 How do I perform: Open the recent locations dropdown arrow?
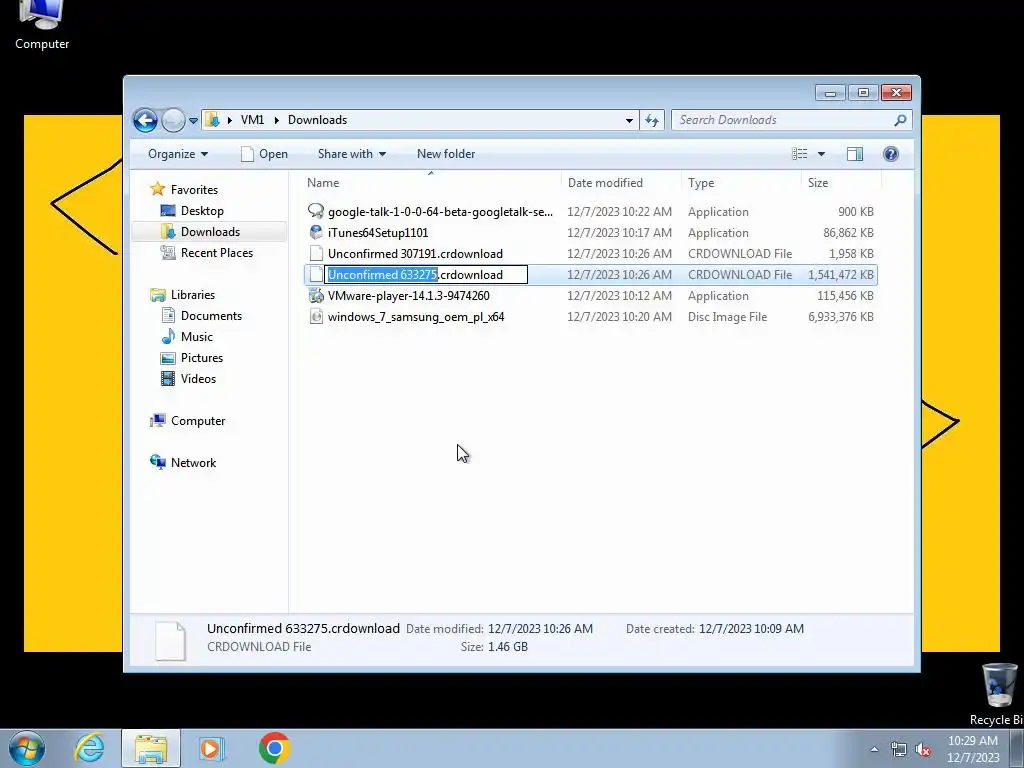coord(193,121)
